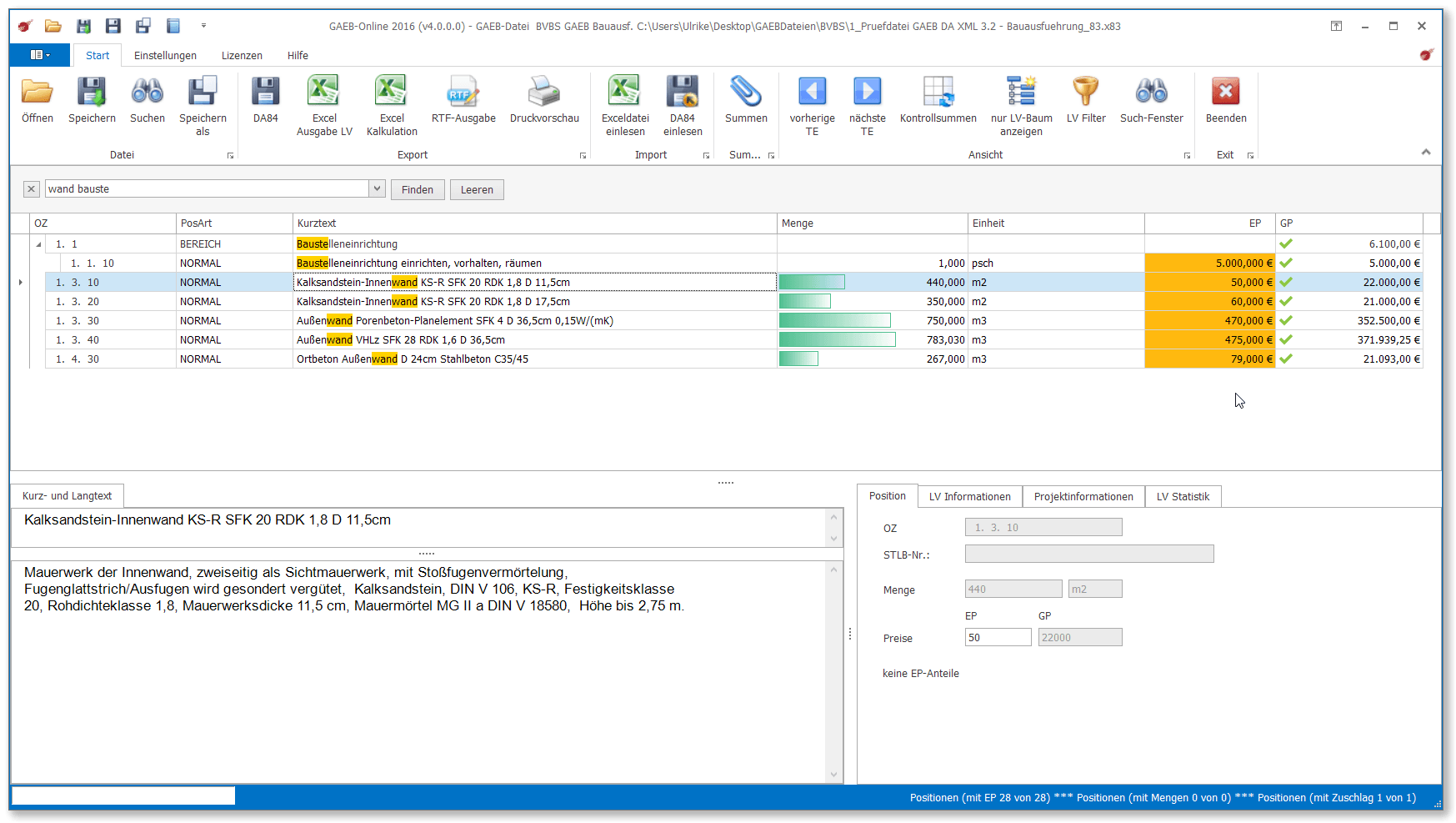Click the RTF-Ausgabe export icon
1456x823 pixels.
pos(463,92)
